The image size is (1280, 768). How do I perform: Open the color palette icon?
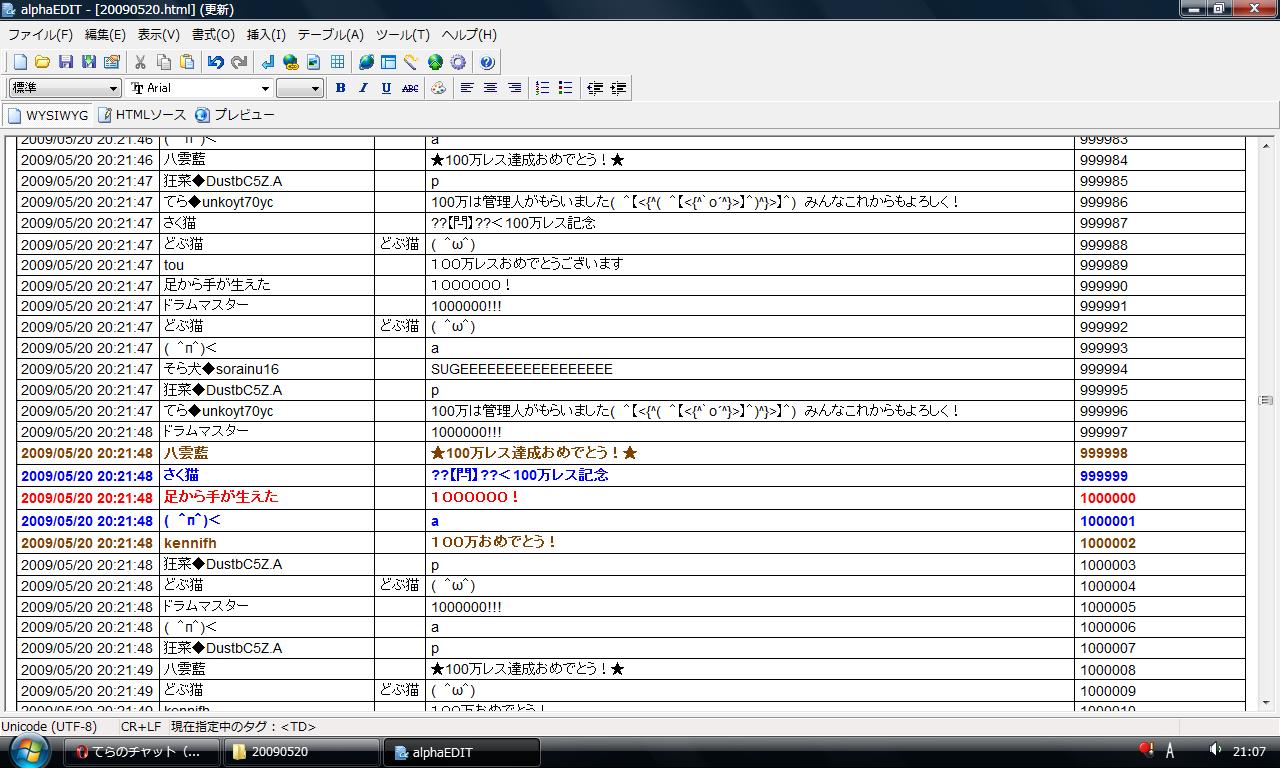click(x=438, y=88)
